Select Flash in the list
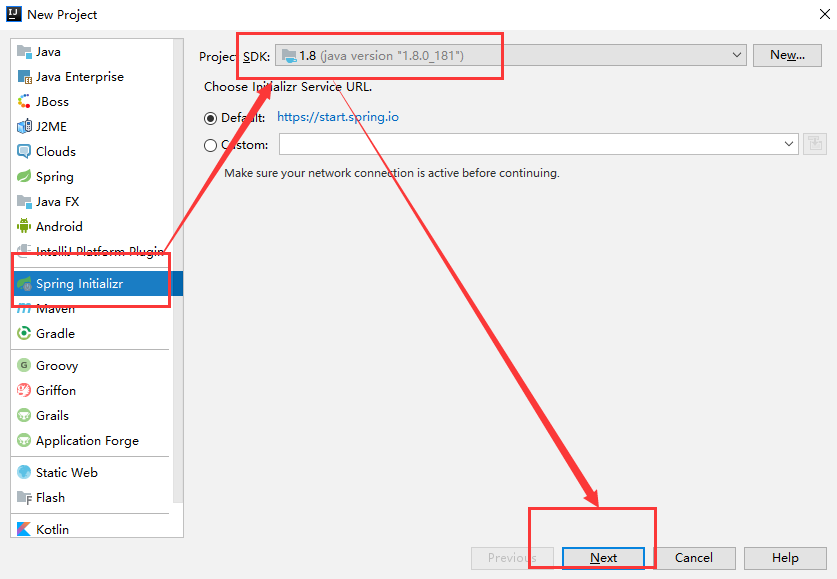The image size is (837, 579). pyautogui.click(x=92, y=497)
